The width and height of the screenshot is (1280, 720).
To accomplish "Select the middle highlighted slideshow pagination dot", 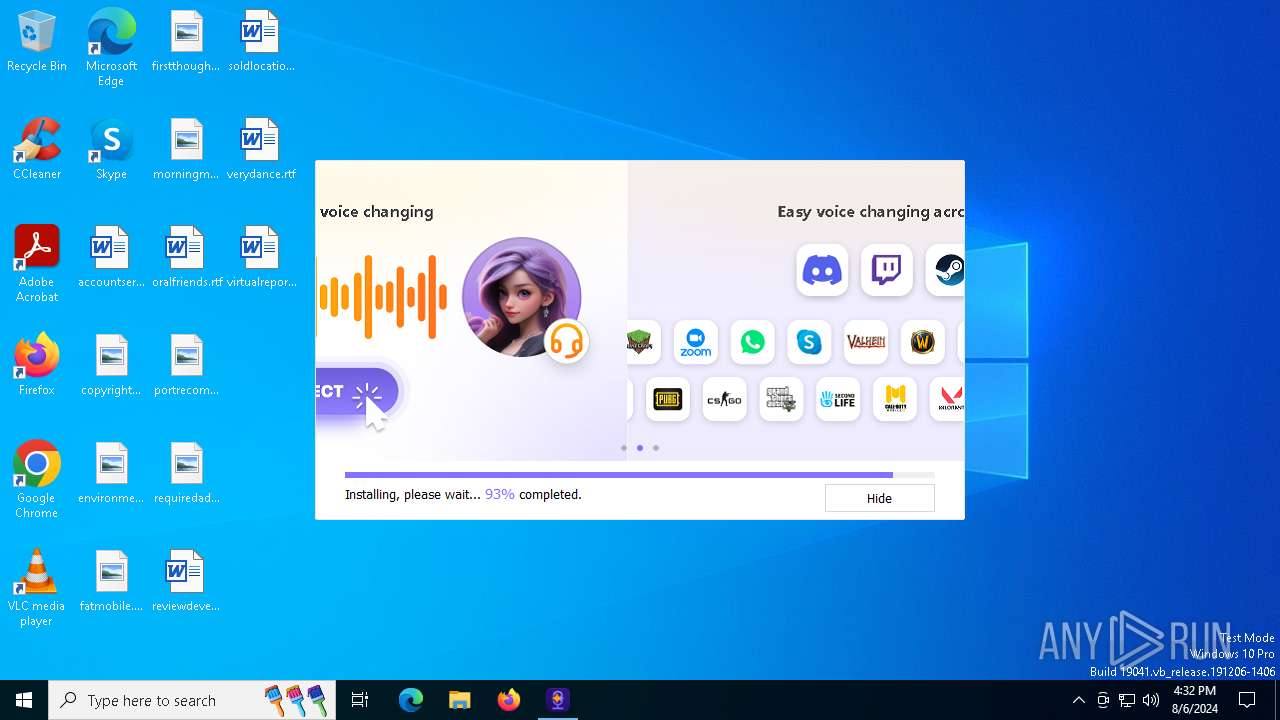I will [x=640, y=448].
